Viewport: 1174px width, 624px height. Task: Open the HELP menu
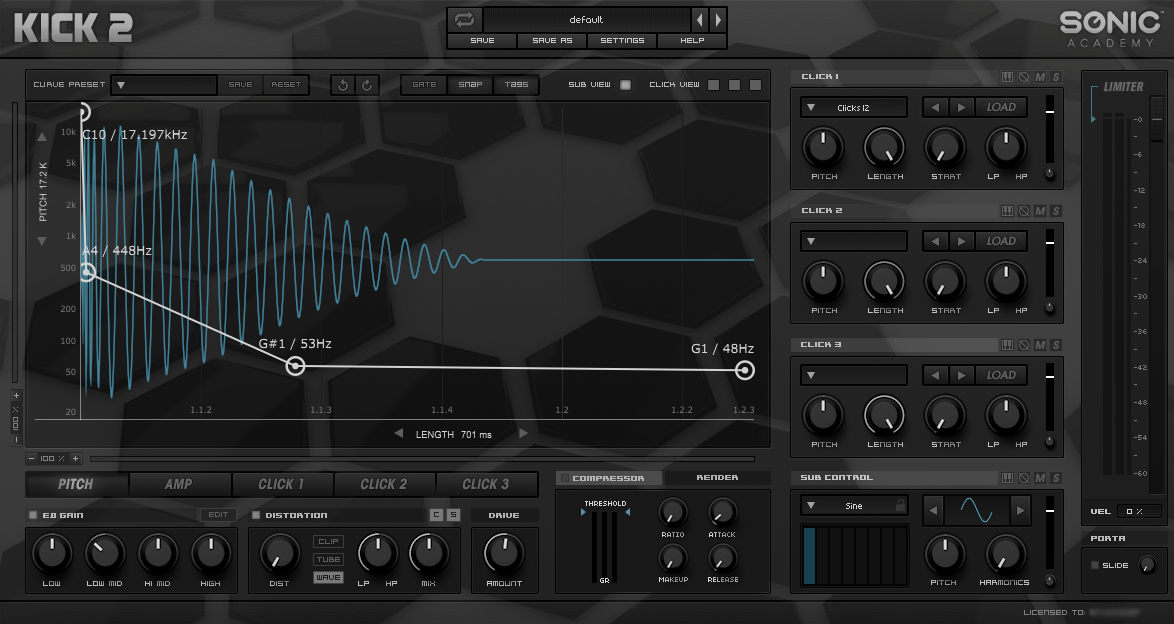coord(692,40)
